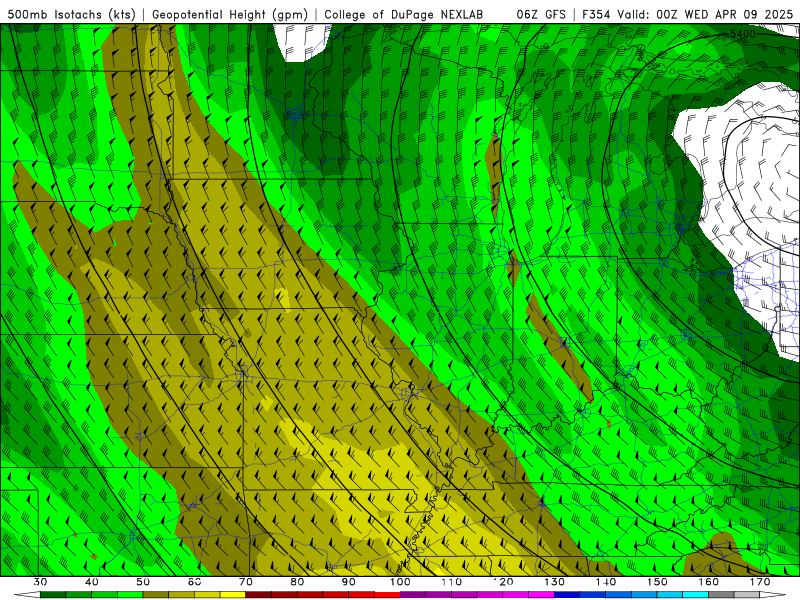Click the '110' legend value
Image resolution: width=800 pixels, height=600 pixels.
[451, 582]
